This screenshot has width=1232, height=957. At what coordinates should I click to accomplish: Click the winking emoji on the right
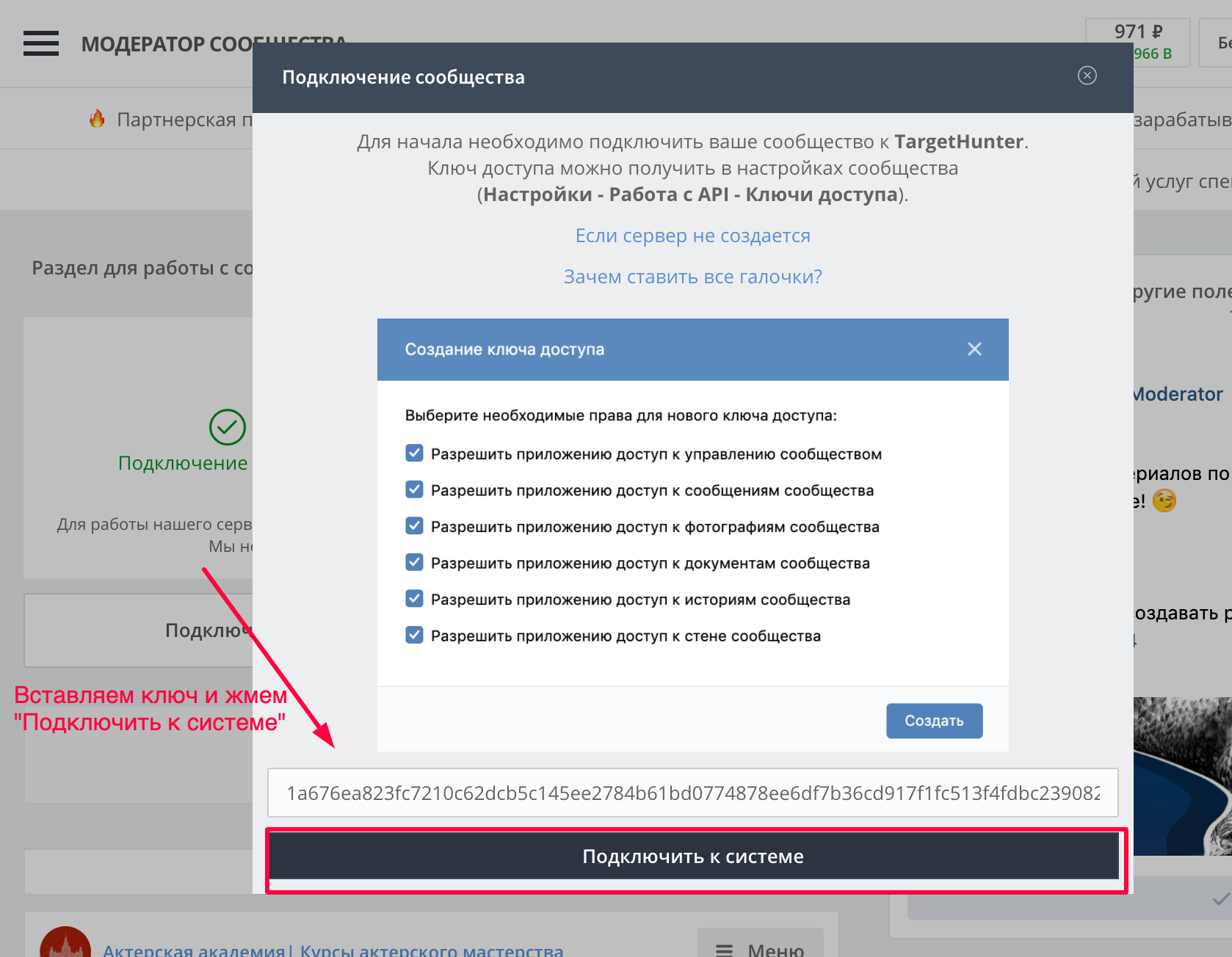[x=1164, y=501]
